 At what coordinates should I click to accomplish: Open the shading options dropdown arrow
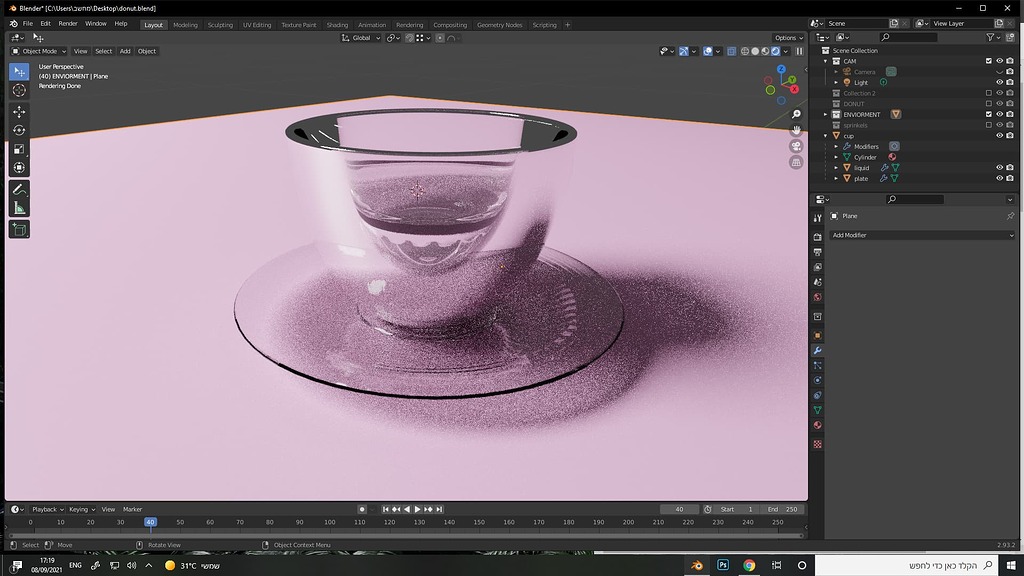pyautogui.click(x=786, y=51)
